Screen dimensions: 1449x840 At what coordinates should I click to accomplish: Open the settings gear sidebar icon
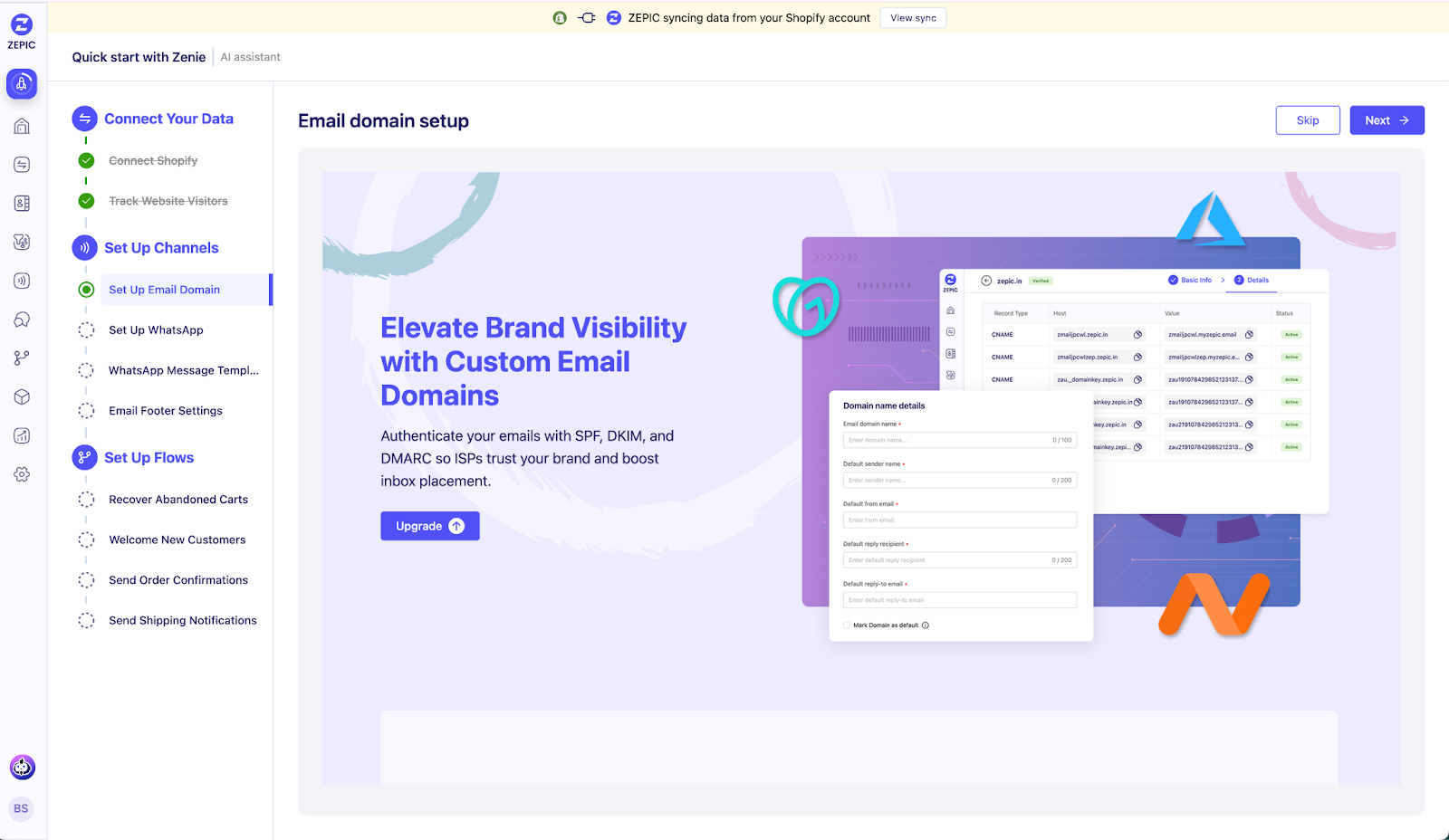coord(22,474)
